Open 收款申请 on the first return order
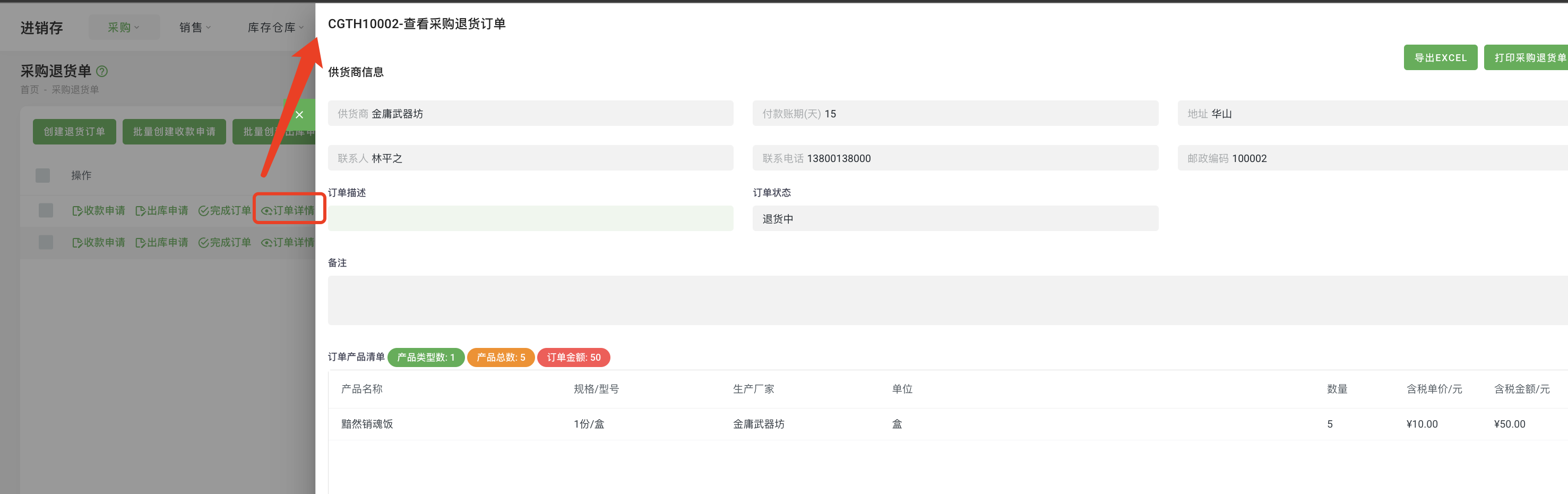Viewport: 1568px width, 494px height. (x=99, y=210)
